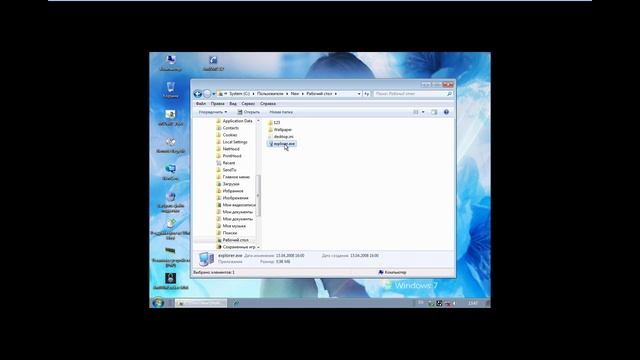Select the System (C:) breadcrumb segment

[x=239, y=94]
